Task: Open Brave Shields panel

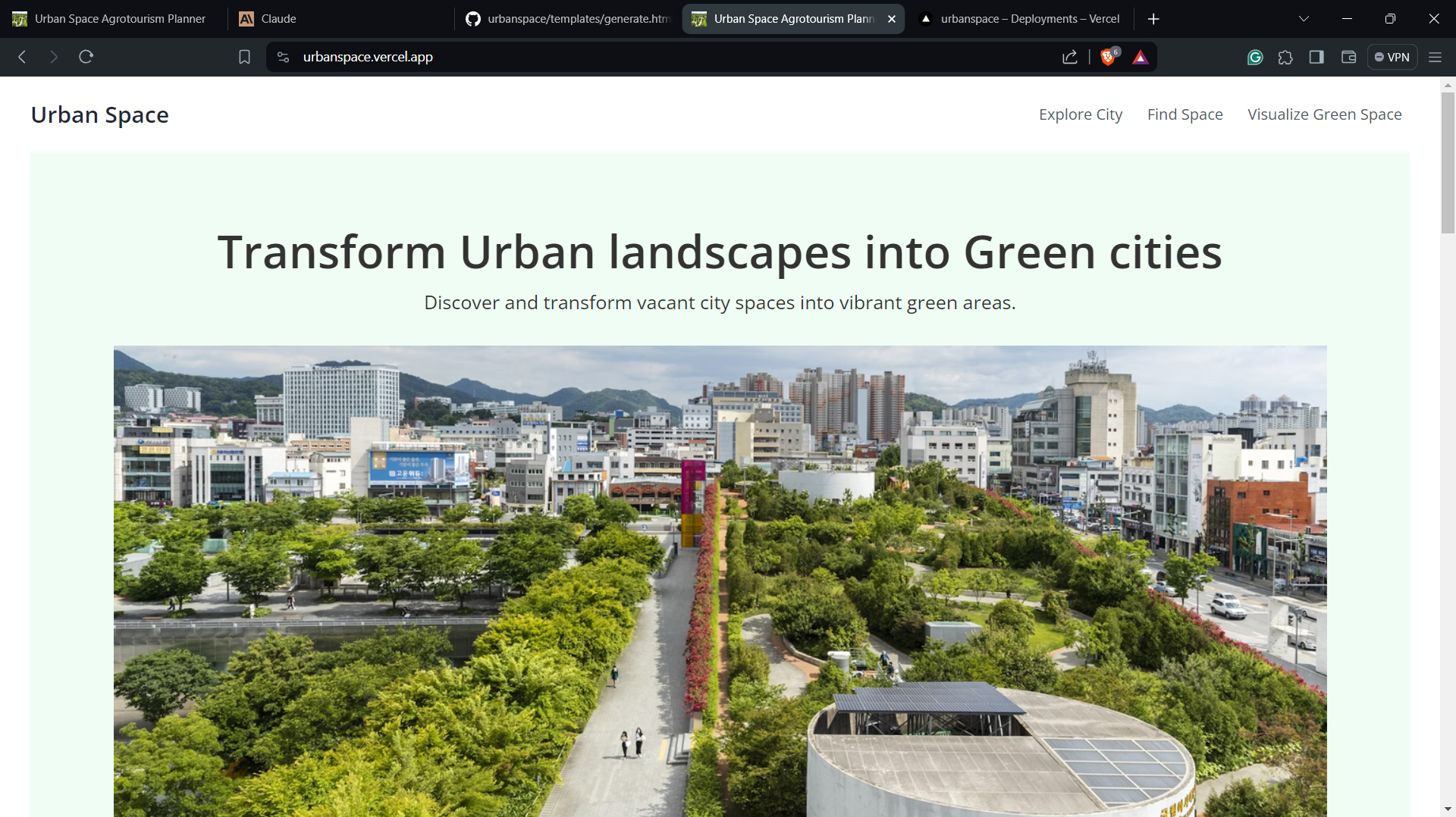Action: 1109,57
